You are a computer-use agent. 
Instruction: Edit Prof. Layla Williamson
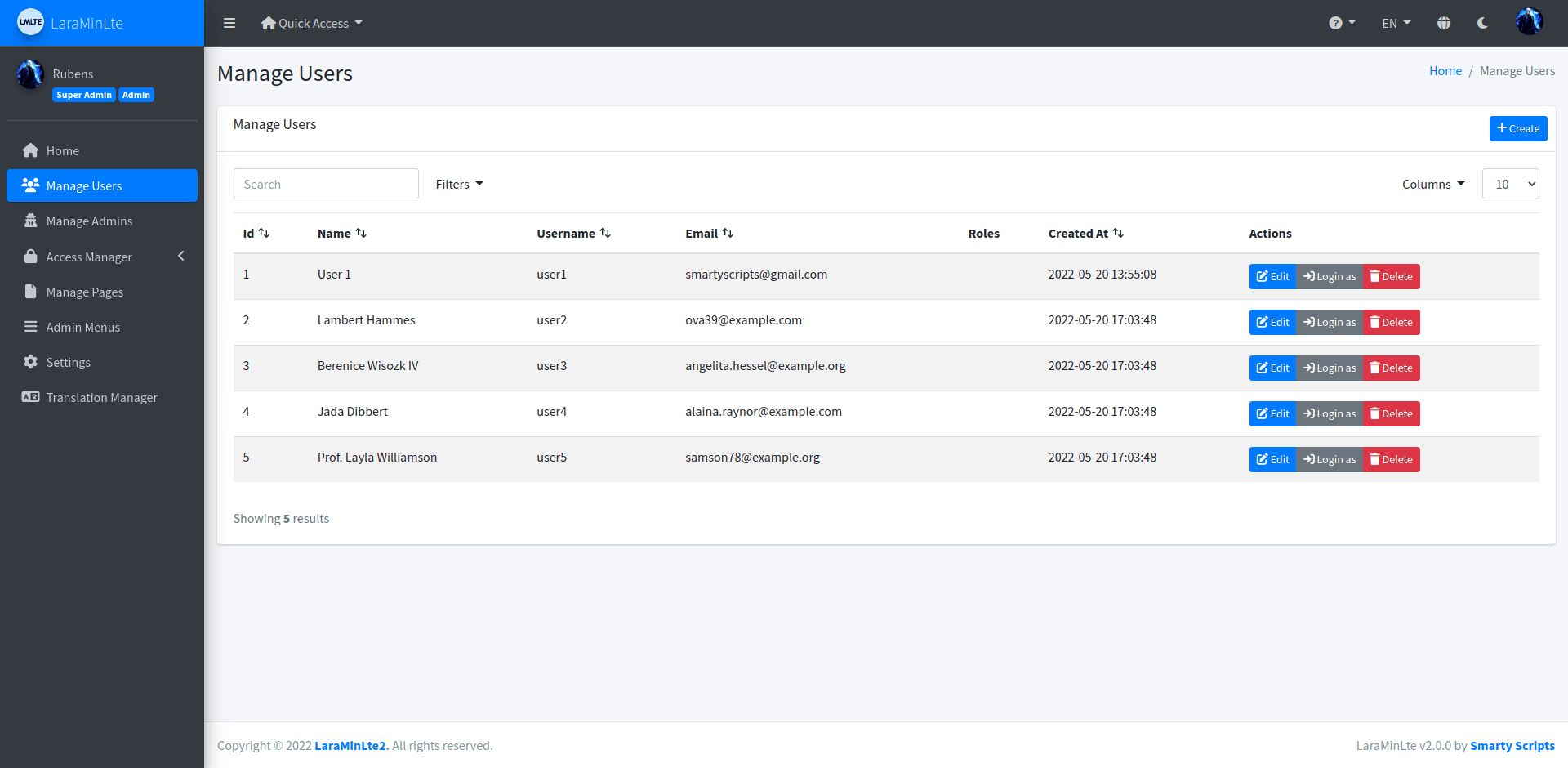1272,459
